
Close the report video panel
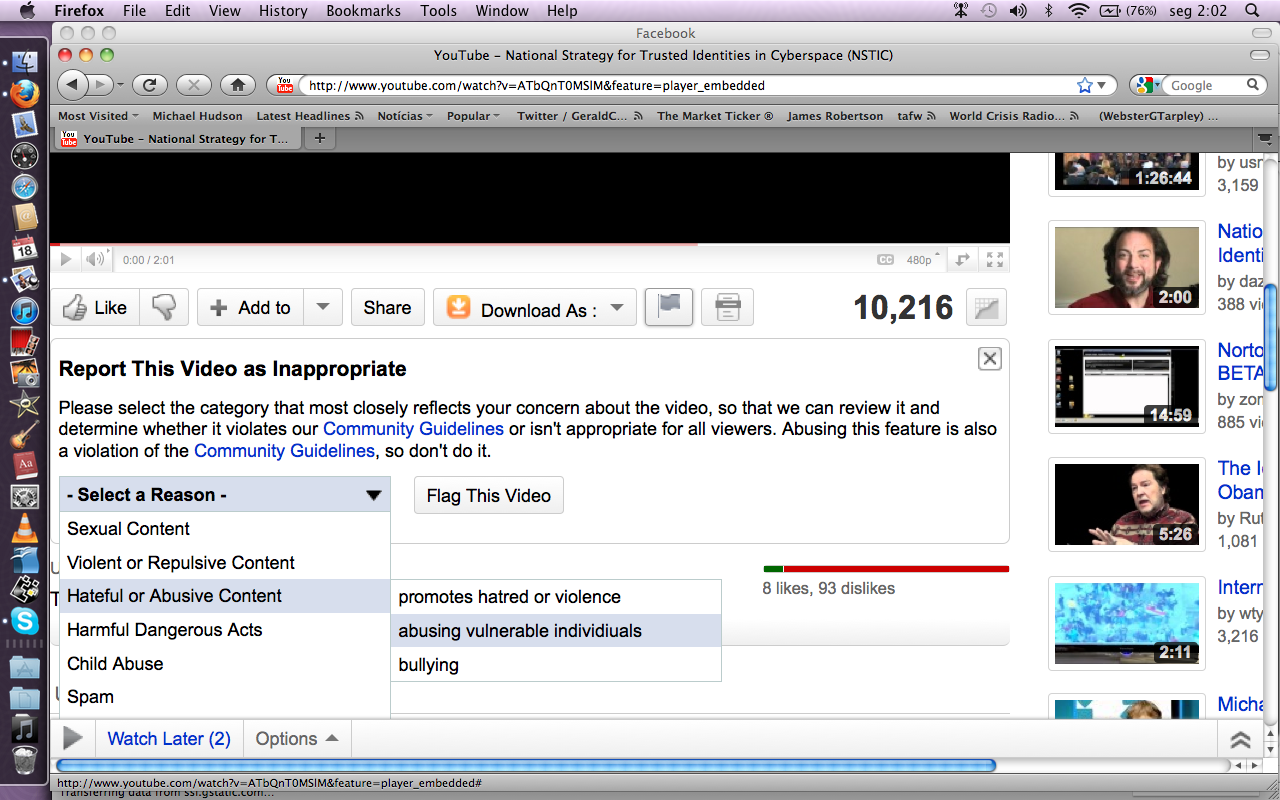pos(989,359)
